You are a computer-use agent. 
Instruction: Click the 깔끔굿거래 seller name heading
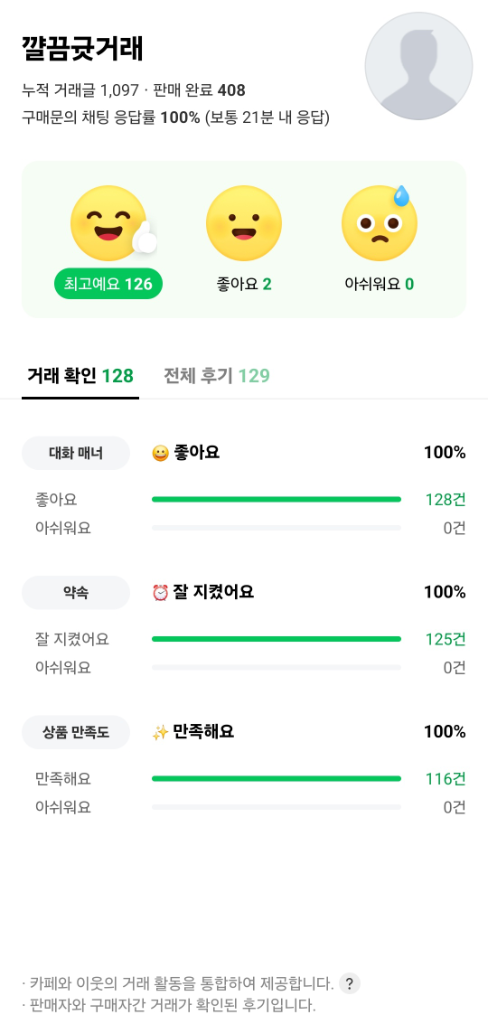click(x=82, y=49)
